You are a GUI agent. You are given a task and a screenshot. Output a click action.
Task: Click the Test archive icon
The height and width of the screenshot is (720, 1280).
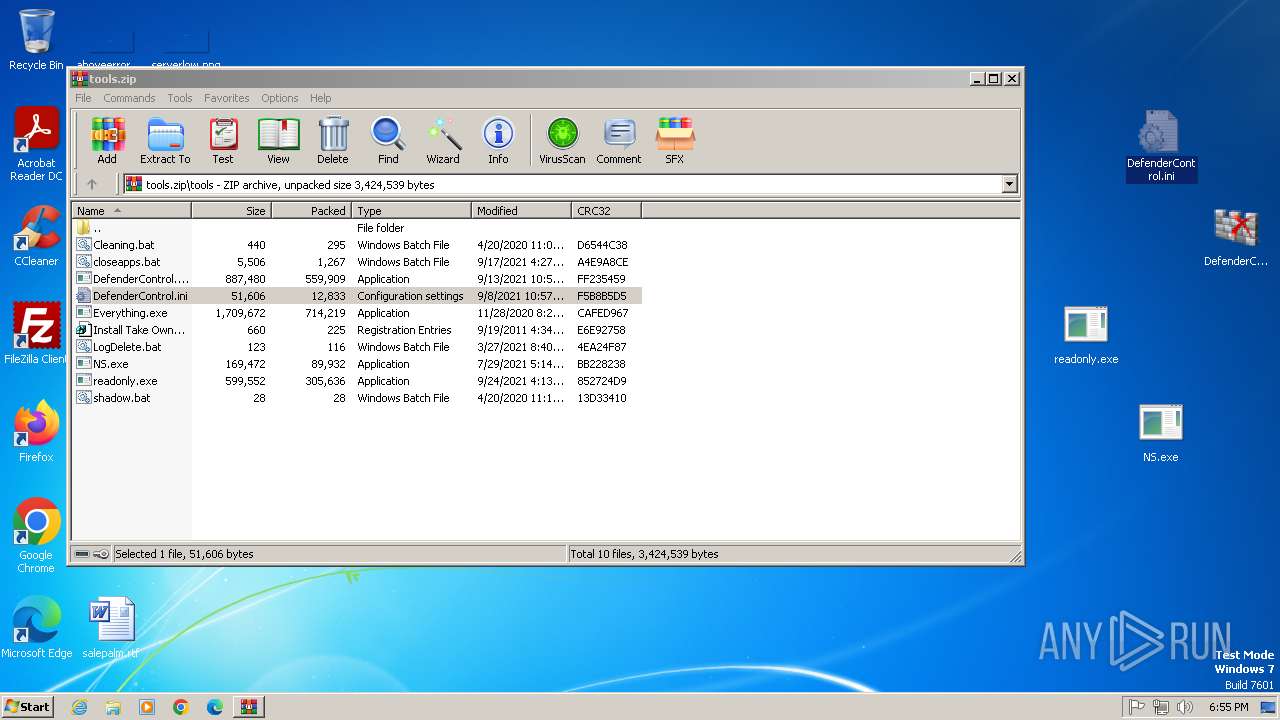tap(223, 140)
